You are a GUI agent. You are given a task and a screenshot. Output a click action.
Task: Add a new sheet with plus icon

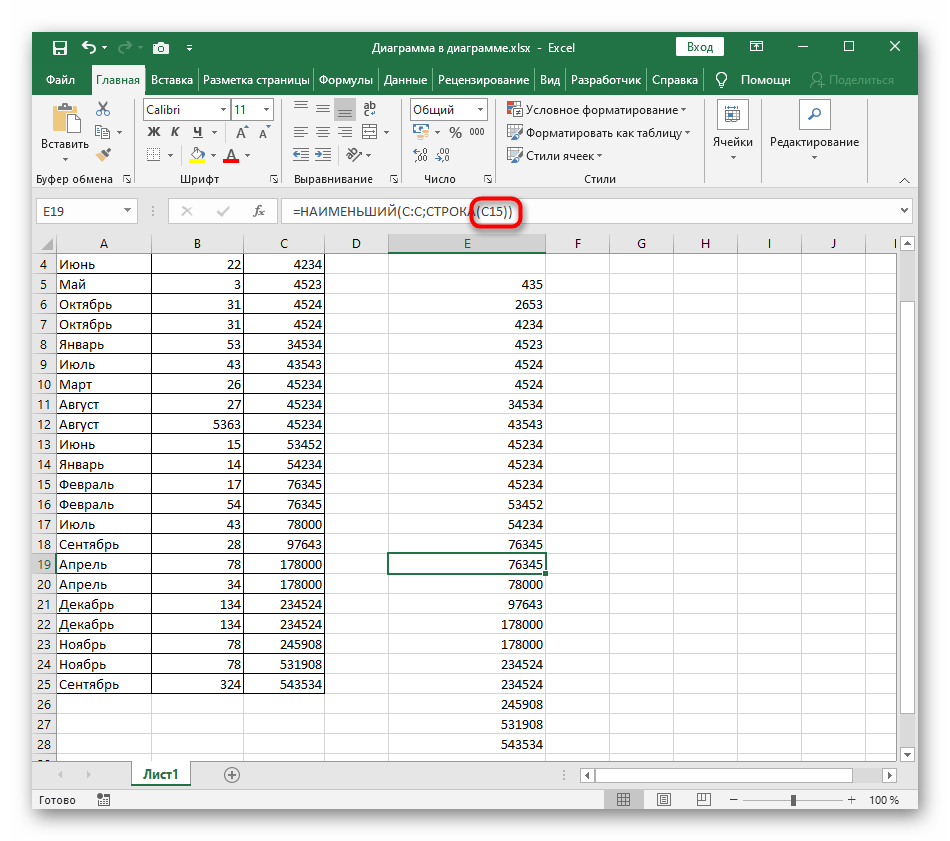point(232,774)
